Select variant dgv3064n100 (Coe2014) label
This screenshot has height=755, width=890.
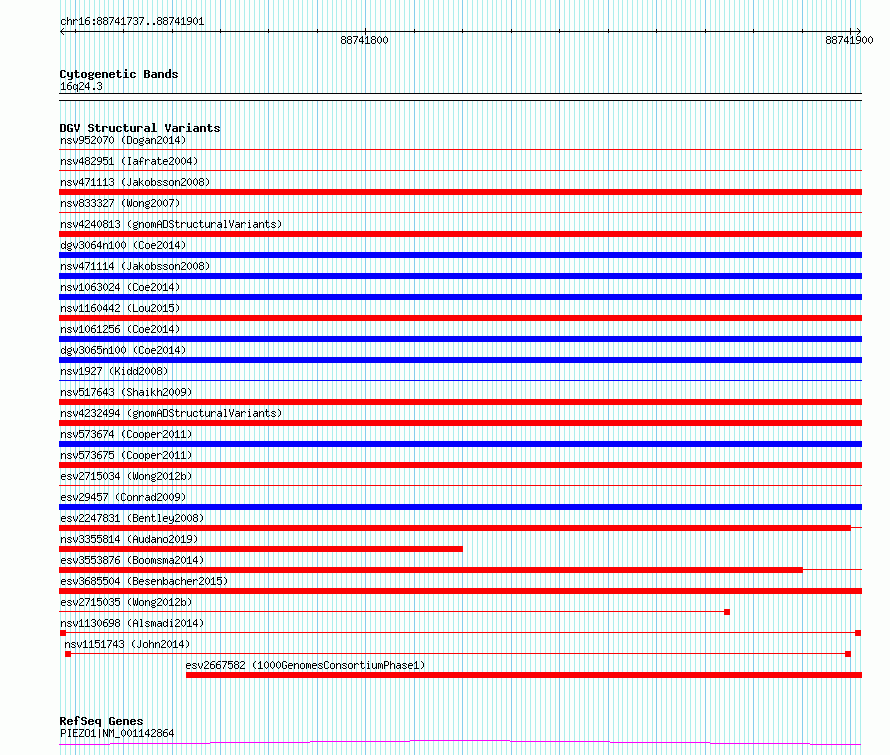pyautogui.click(x=123, y=245)
